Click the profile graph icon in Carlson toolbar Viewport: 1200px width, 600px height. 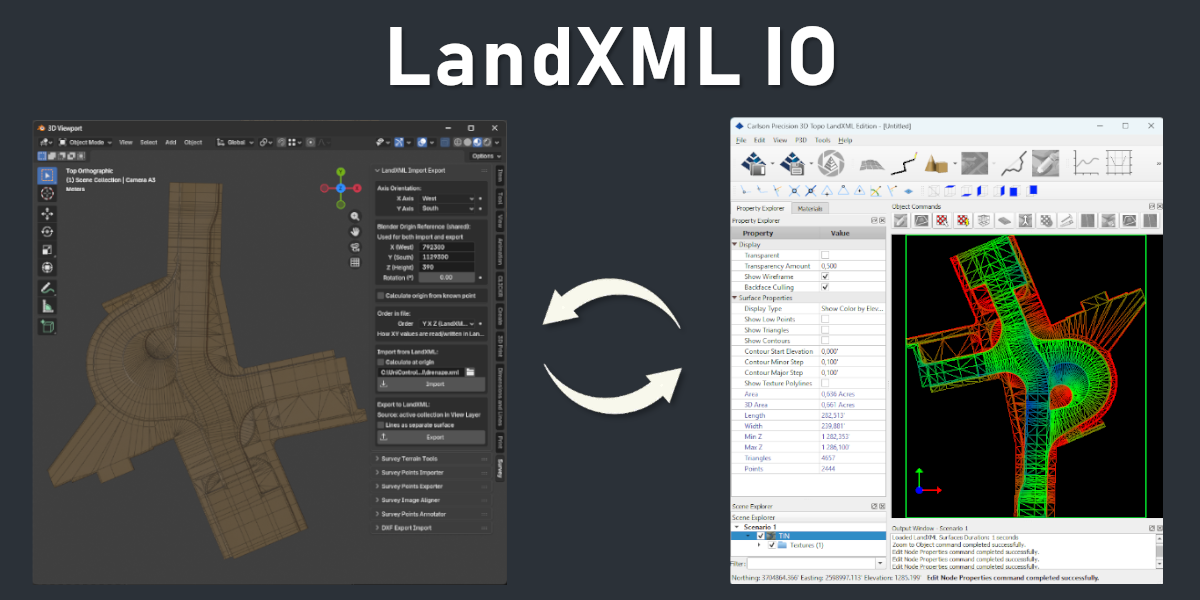[x=1086, y=163]
